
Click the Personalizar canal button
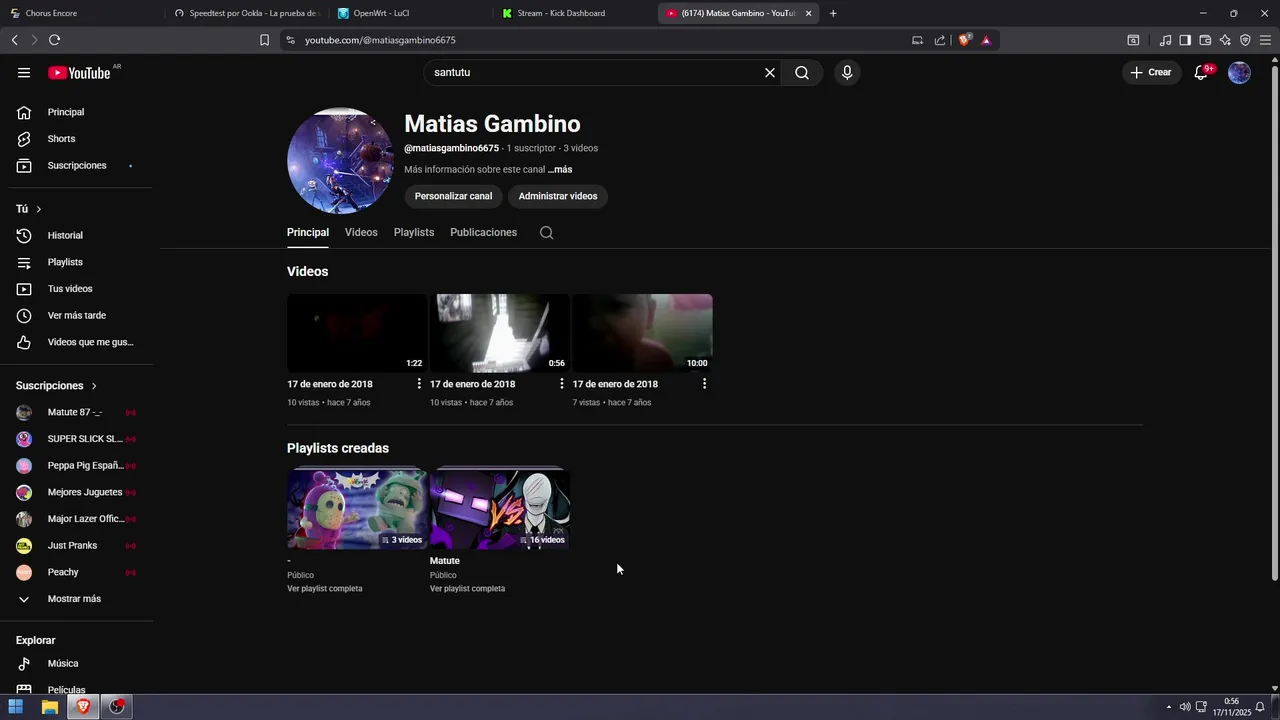point(453,196)
